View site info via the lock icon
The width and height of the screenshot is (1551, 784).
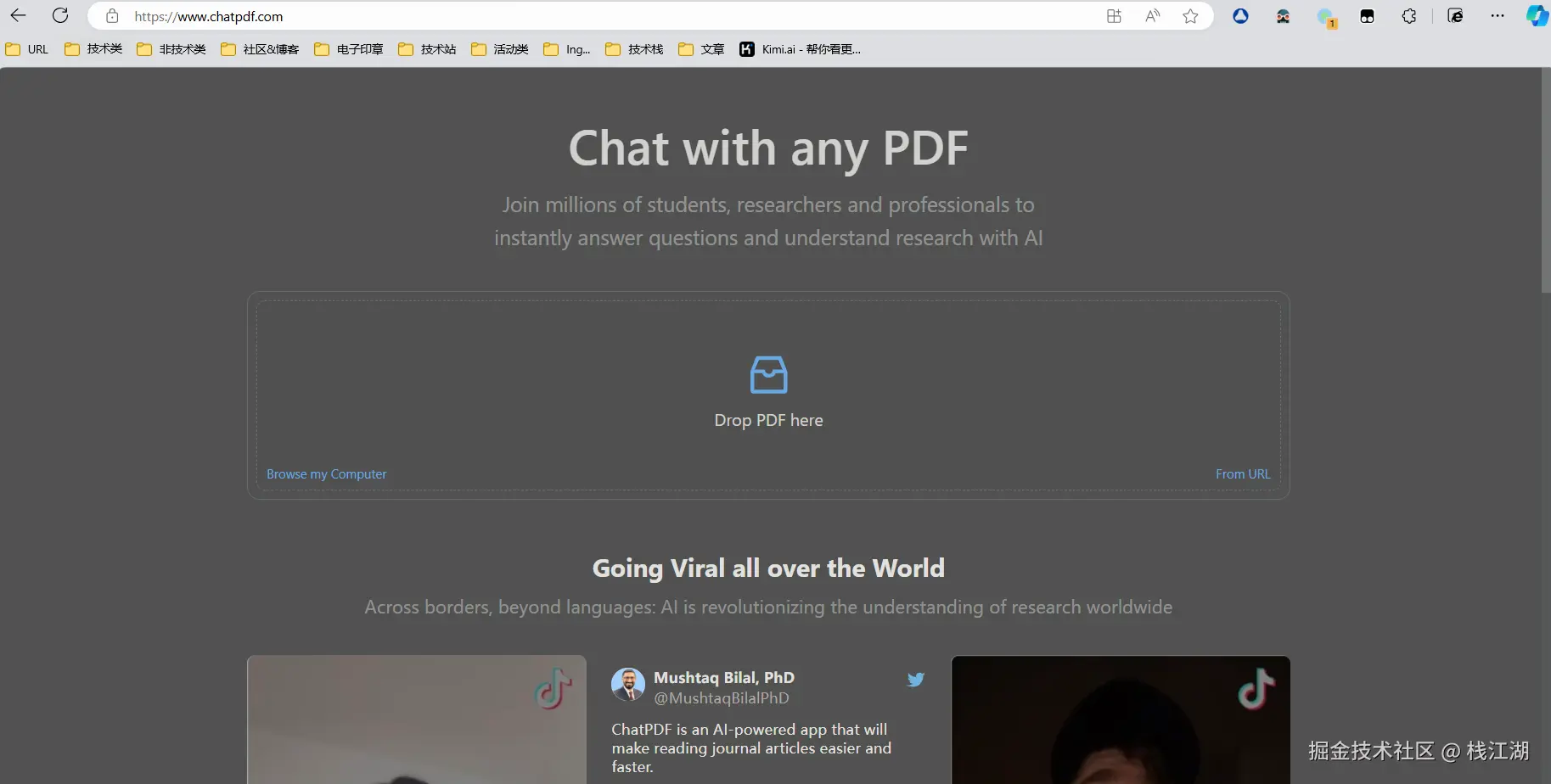[x=112, y=16]
